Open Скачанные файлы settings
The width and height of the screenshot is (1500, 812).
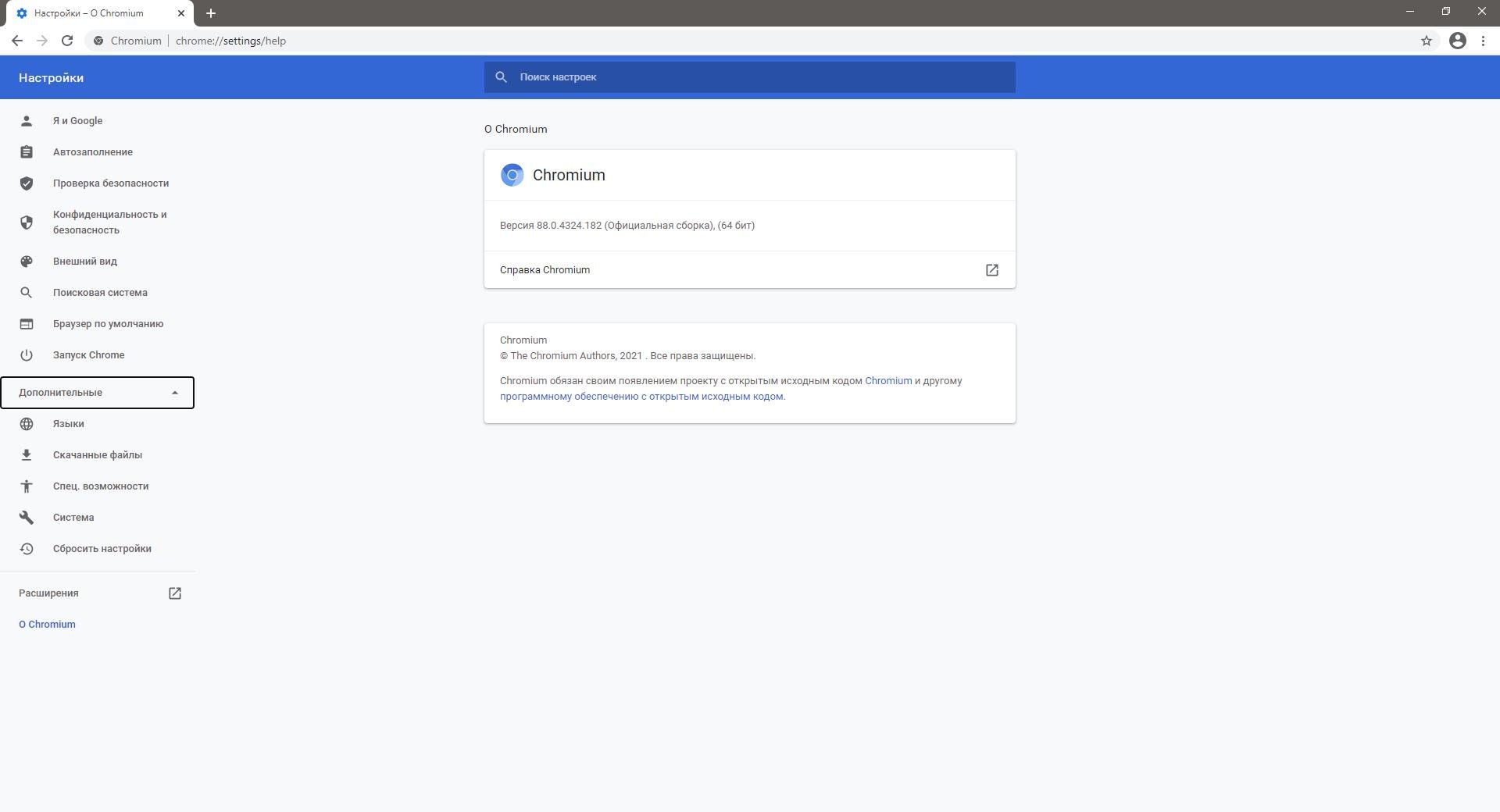98,454
